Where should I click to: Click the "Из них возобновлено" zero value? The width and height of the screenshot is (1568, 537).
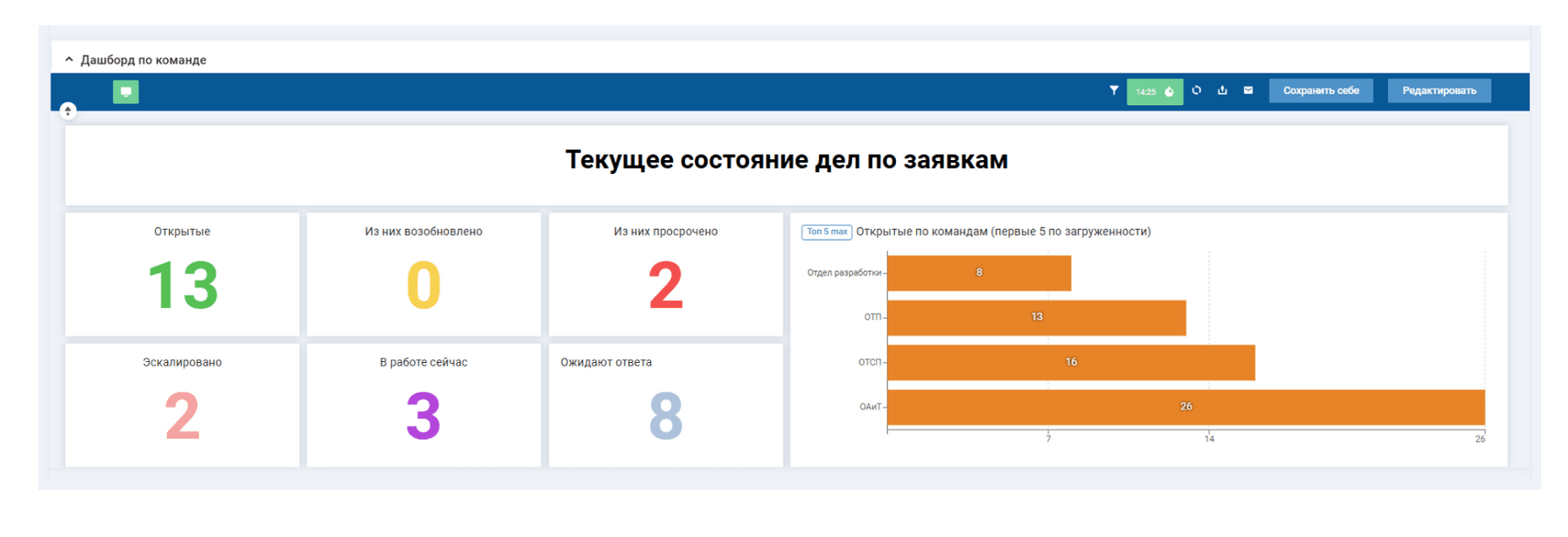click(x=423, y=286)
